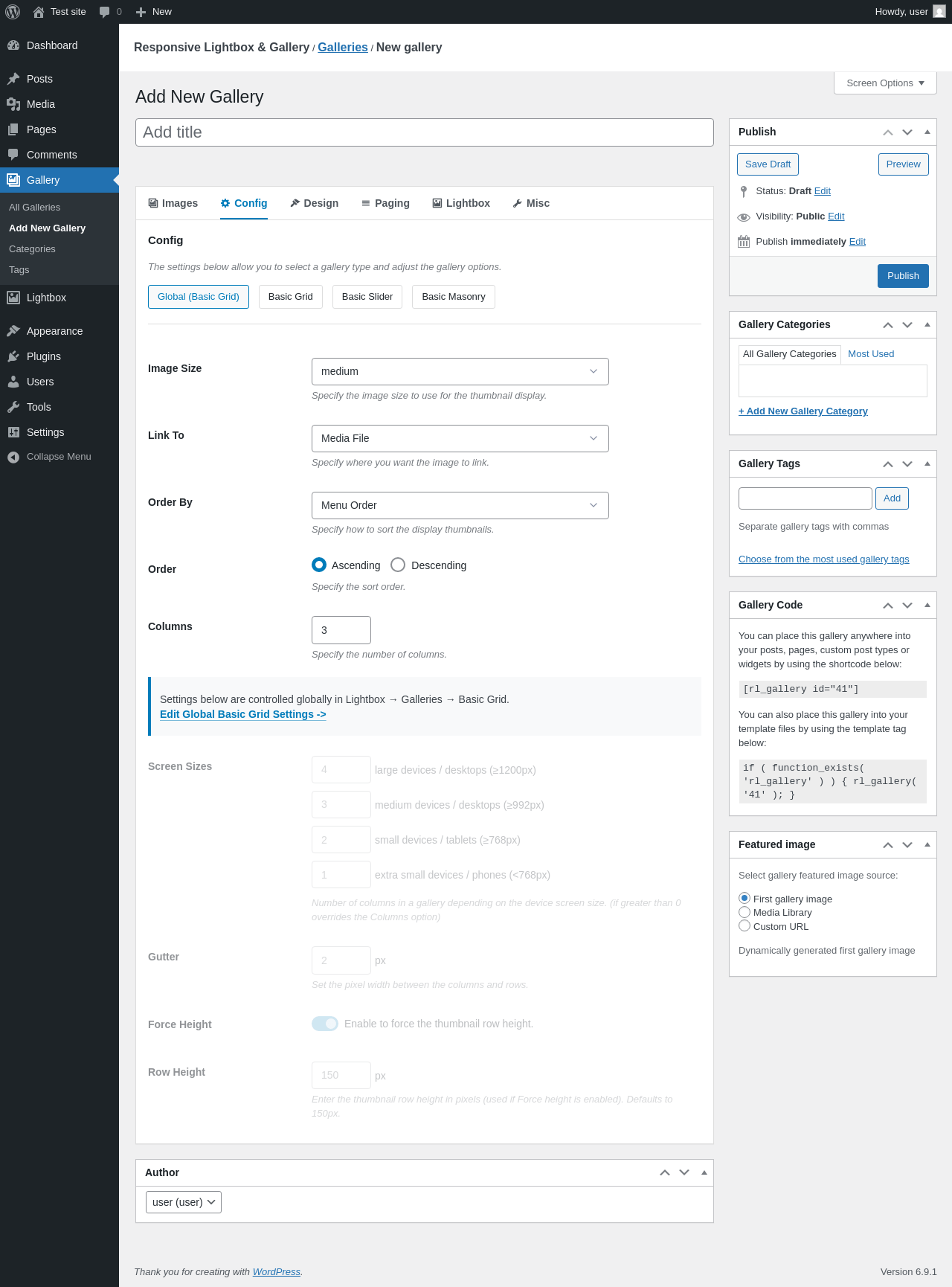
Task: Choose Media Library as featured source
Action: [744, 912]
